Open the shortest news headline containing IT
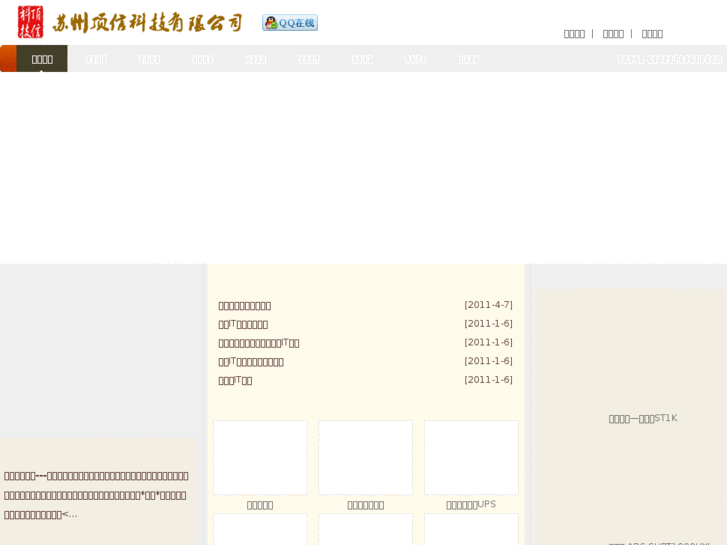 (235, 380)
